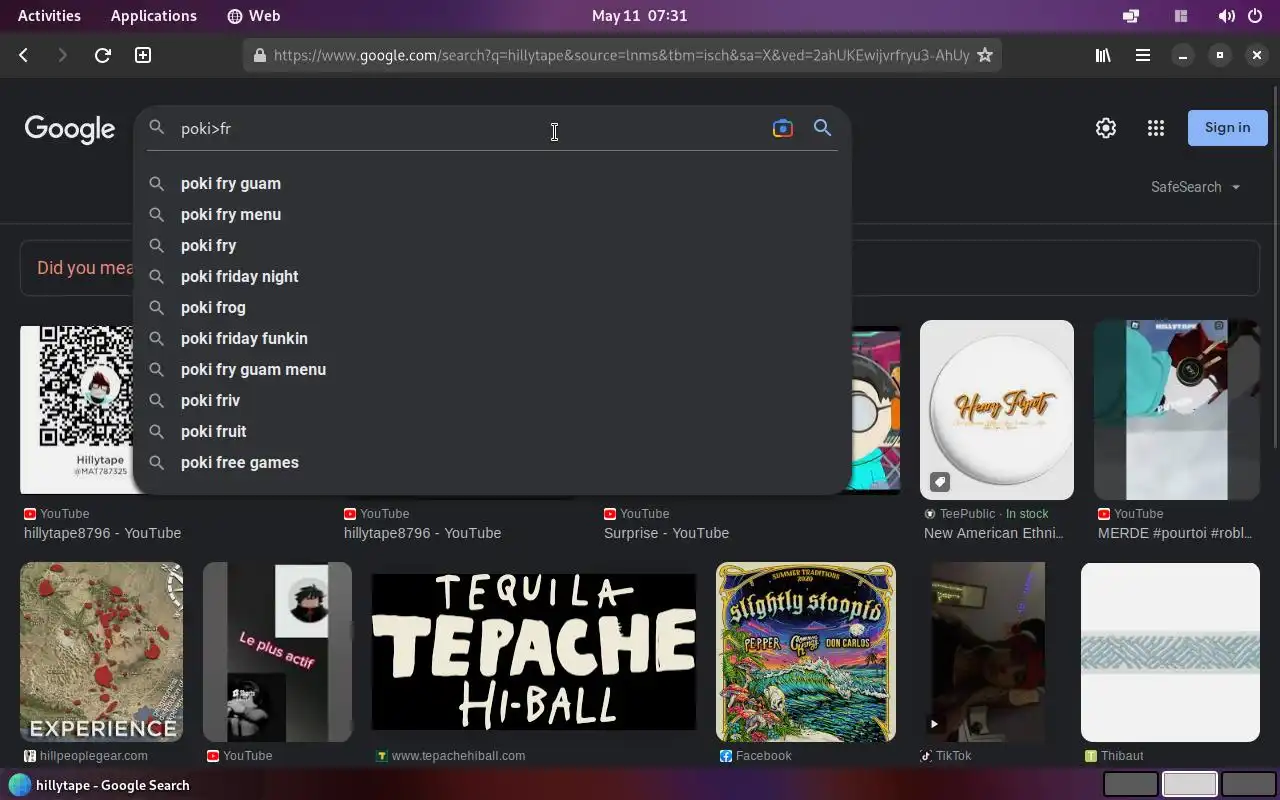Click search icon beside 'poki fry guam'
The height and width of the screenshot is (800, 1280).
tap(156, 184)
